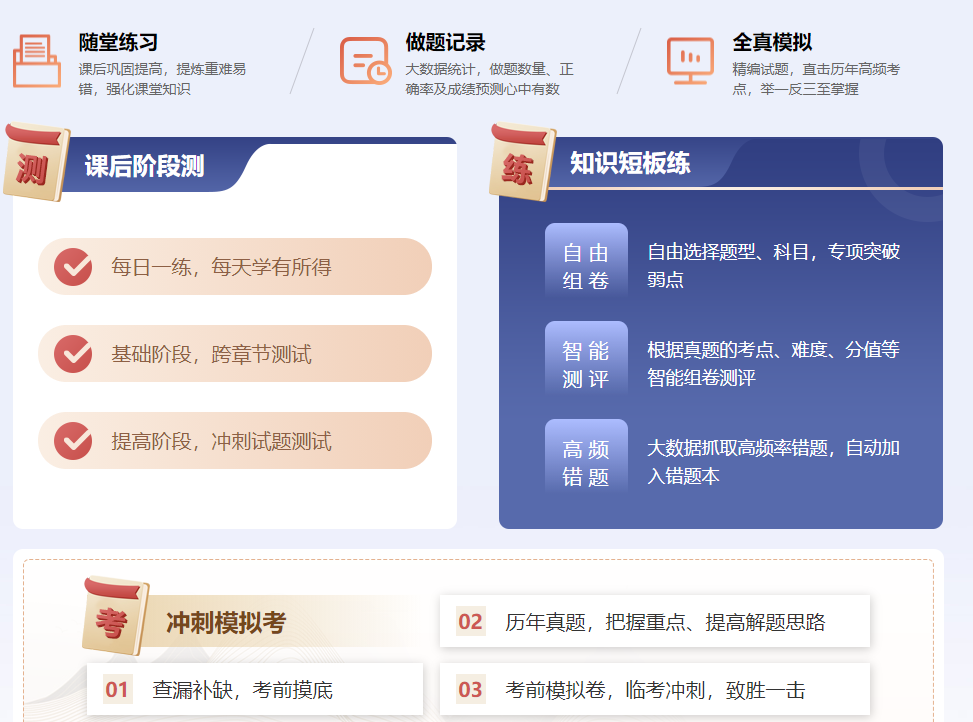Click item 03 考前模拟卷 card
The width and height of the screenshot is (973, 722).
(654, 689)
